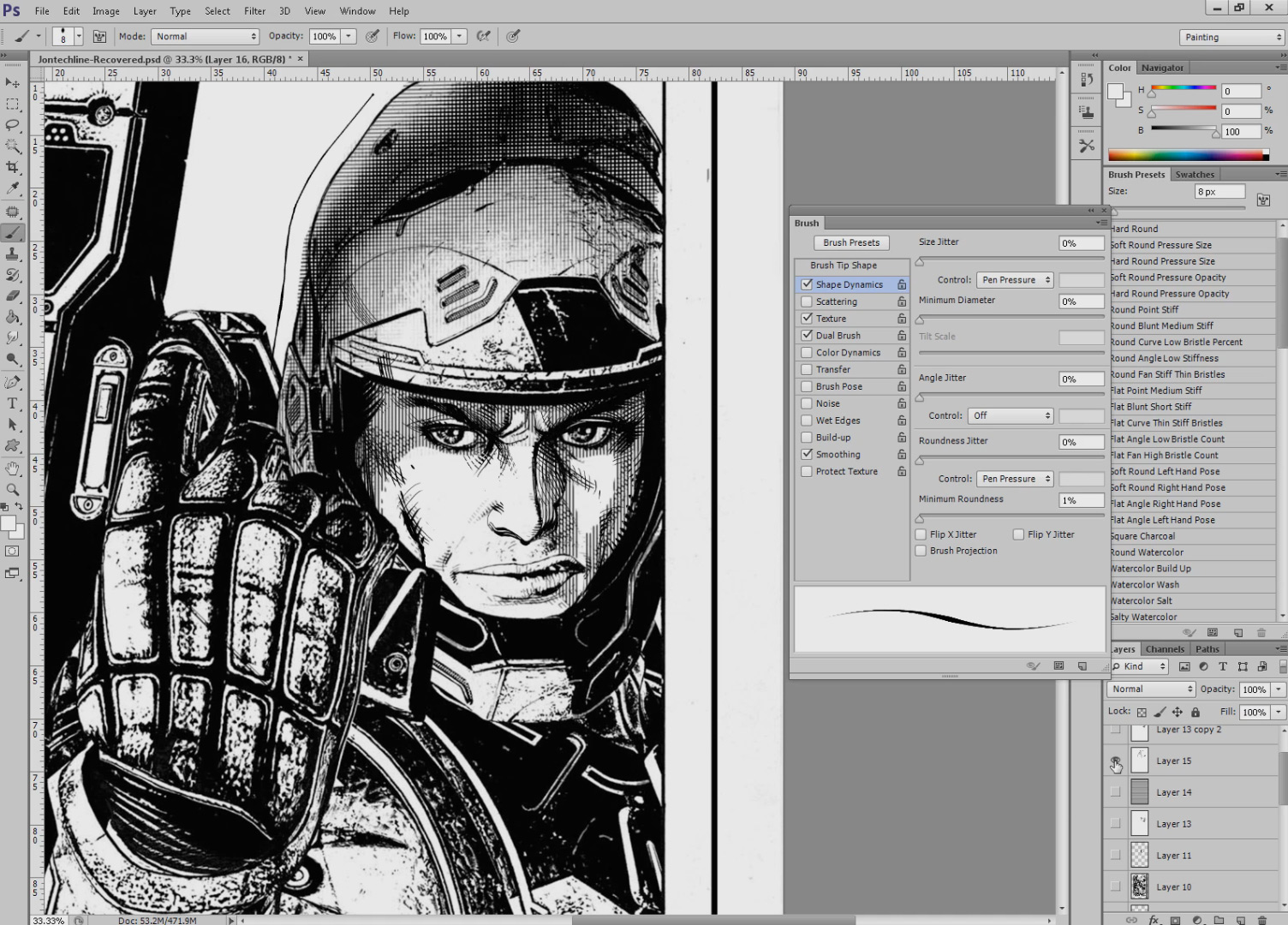
Task: Activate the Lasso tool
Action: 13,125
